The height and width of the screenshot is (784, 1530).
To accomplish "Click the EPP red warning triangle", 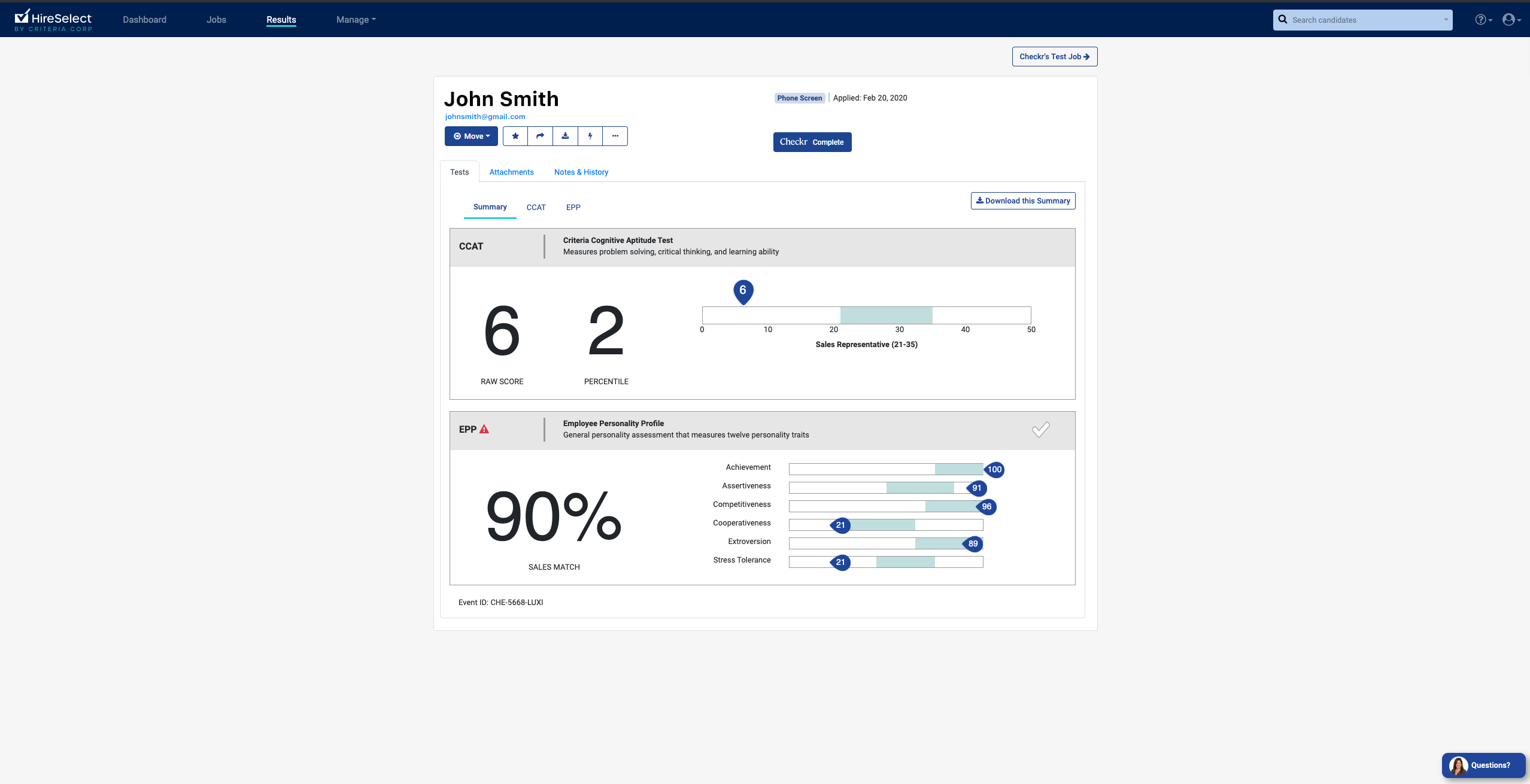I will (x=484, y=429).
